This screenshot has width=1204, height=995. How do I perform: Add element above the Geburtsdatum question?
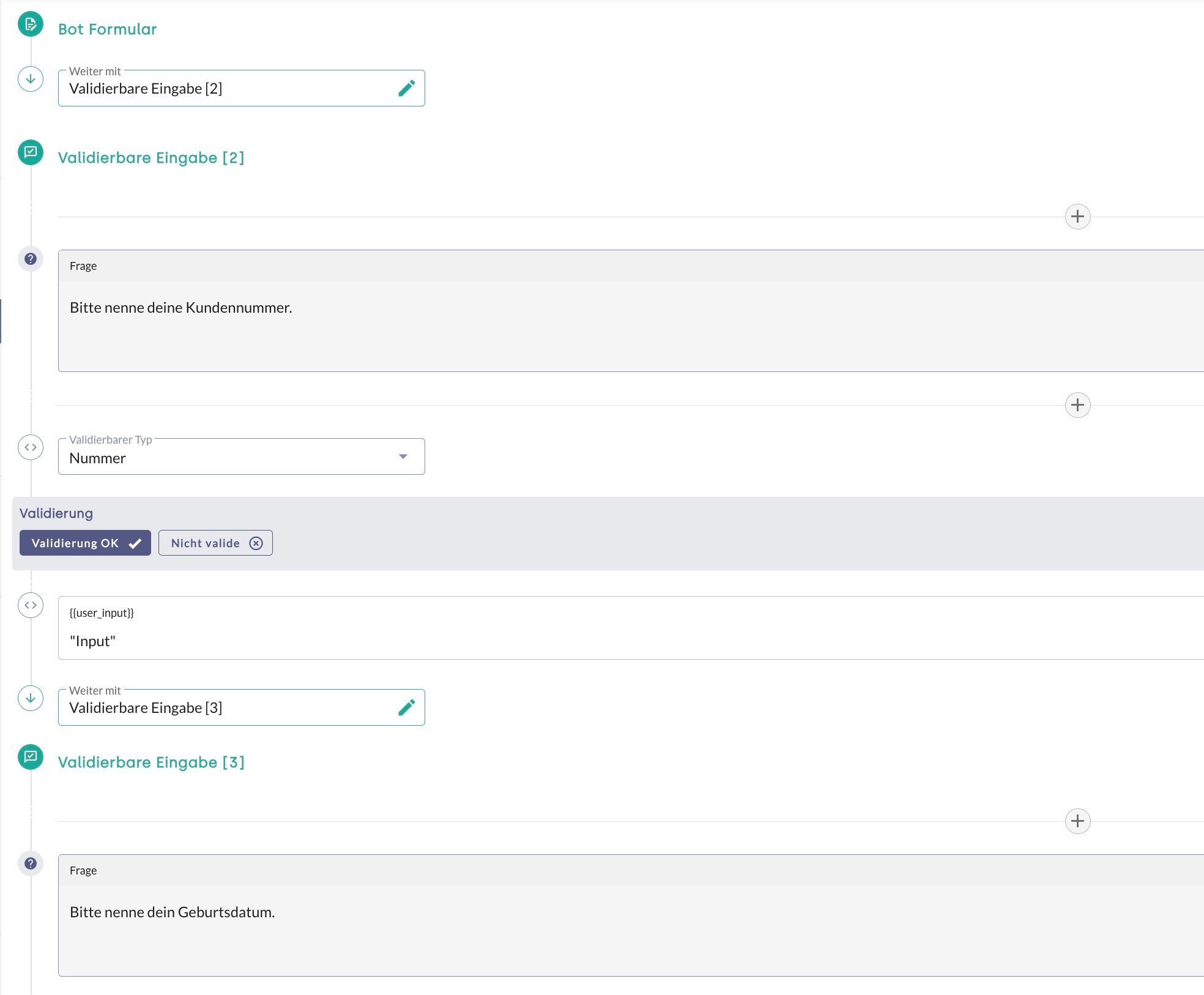point(1077,821)
